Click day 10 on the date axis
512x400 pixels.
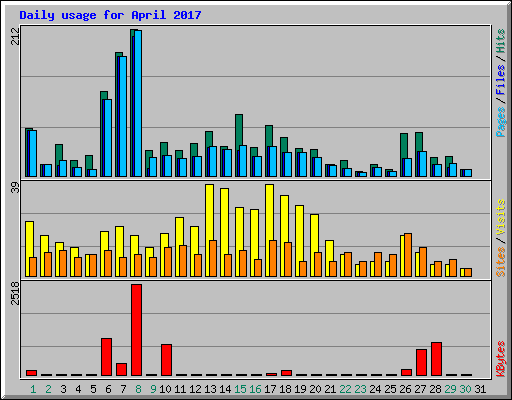point(165,389)
